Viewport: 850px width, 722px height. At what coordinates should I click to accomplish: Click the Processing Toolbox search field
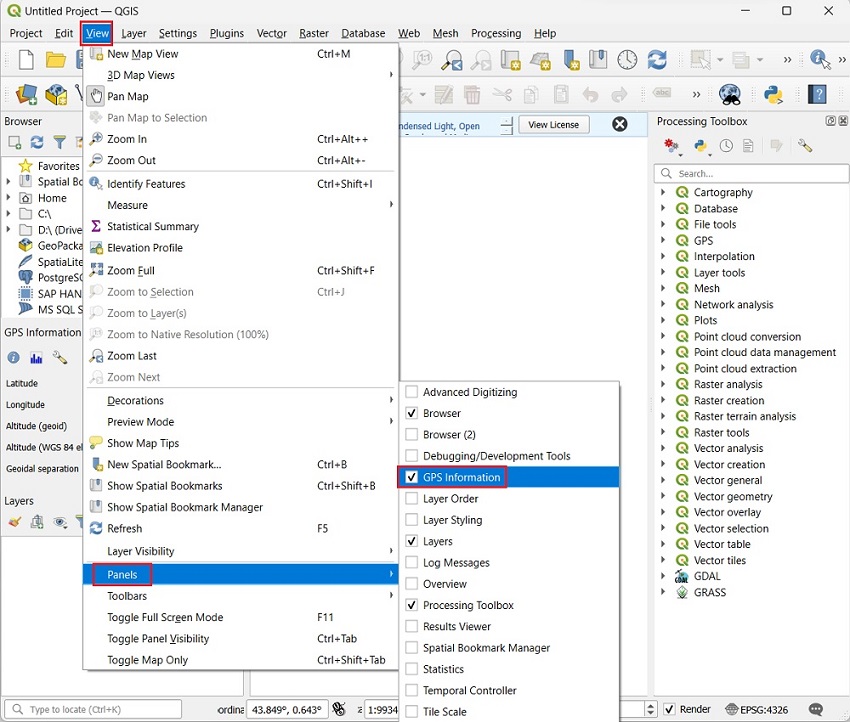pyautogui.click(x=750, y=173)
